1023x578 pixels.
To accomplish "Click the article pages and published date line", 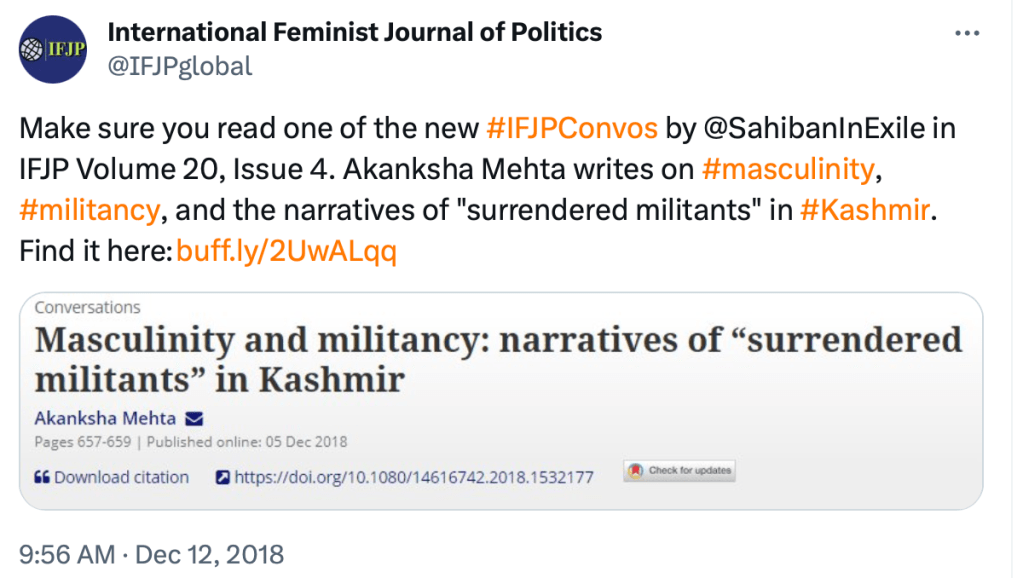I will (x=191, y=442).
